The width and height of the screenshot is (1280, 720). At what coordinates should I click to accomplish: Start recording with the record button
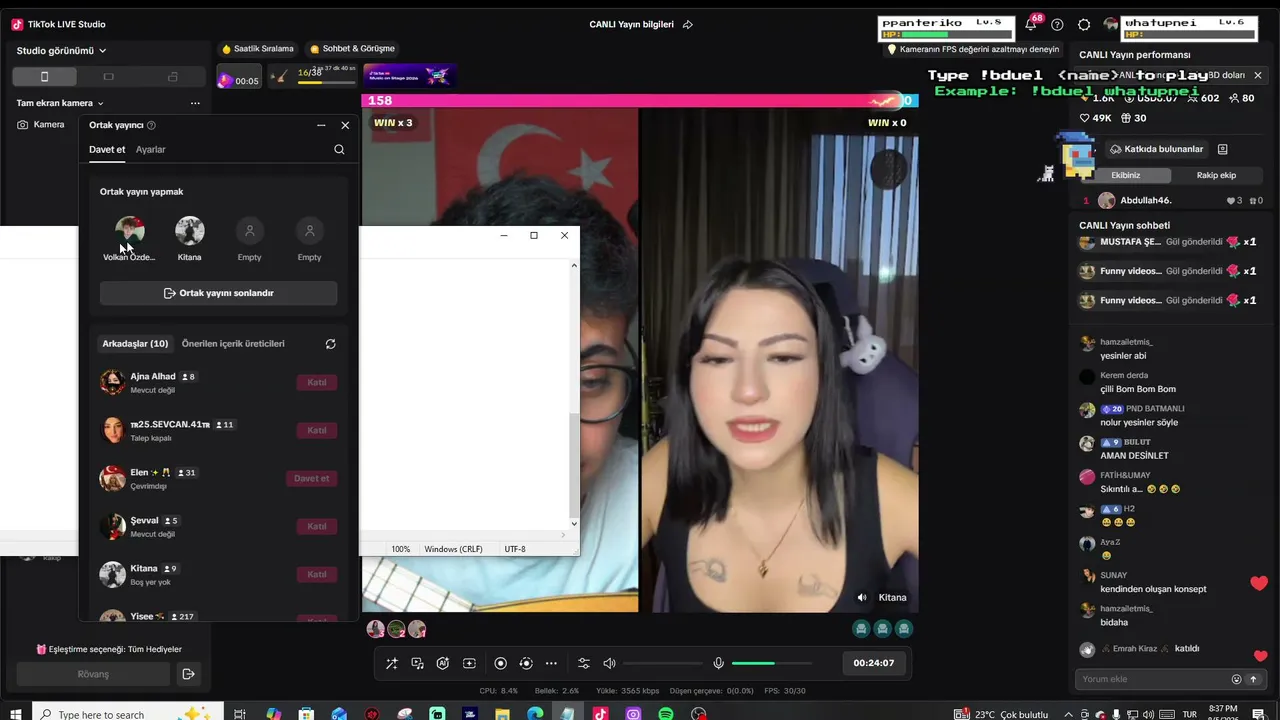[x=500, y=663]
